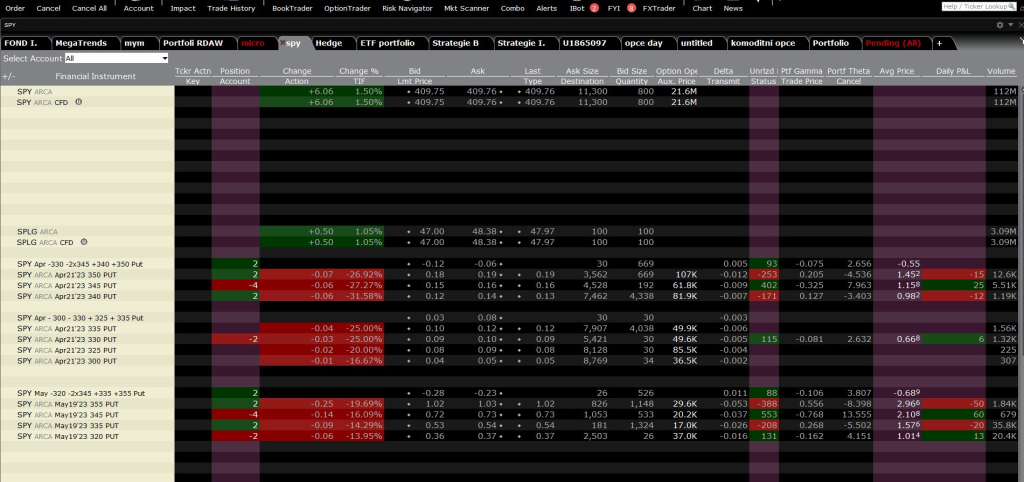Click the Daily P&L column header
1024x482 pixels.
pyautogui.click(x=953, y=71)
